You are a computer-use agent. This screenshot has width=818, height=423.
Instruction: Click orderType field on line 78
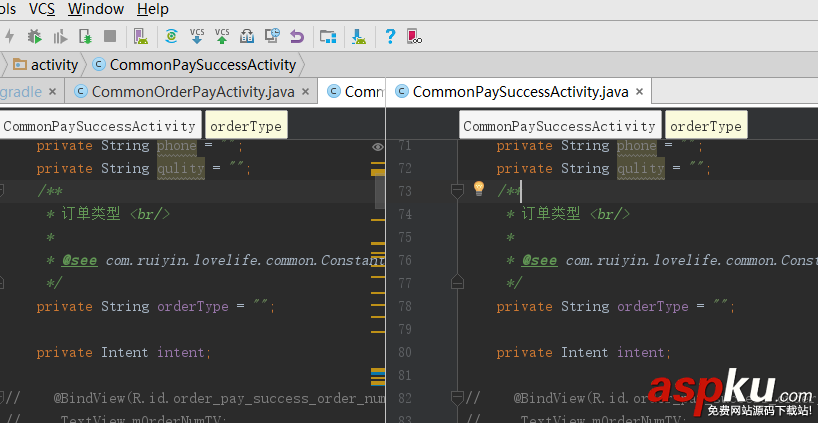point(653,306)
